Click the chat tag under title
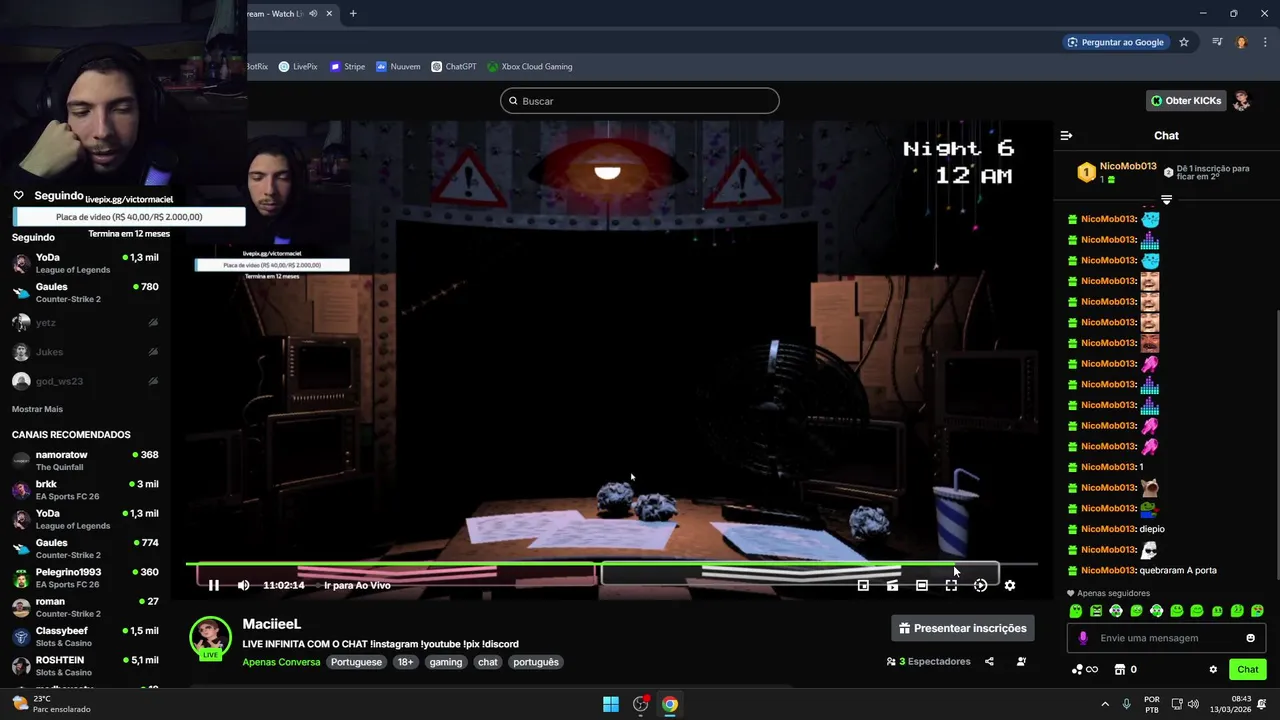 pos(488,662)
